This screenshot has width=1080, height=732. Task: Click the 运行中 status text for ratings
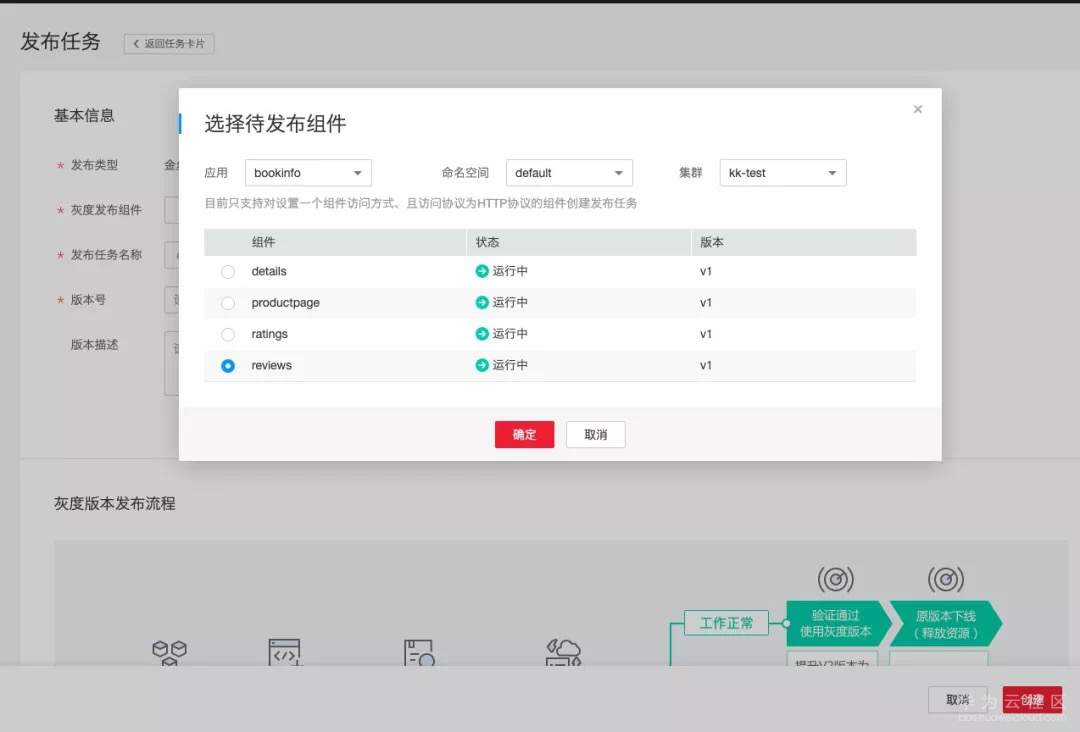(x=510, y=334)
